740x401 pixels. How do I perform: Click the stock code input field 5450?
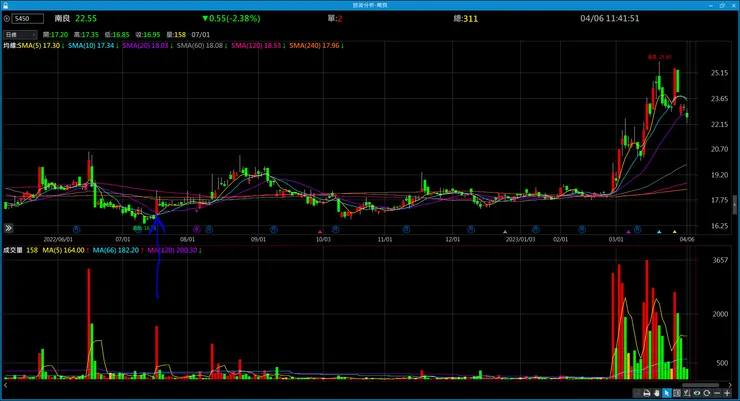coord(28,18)
